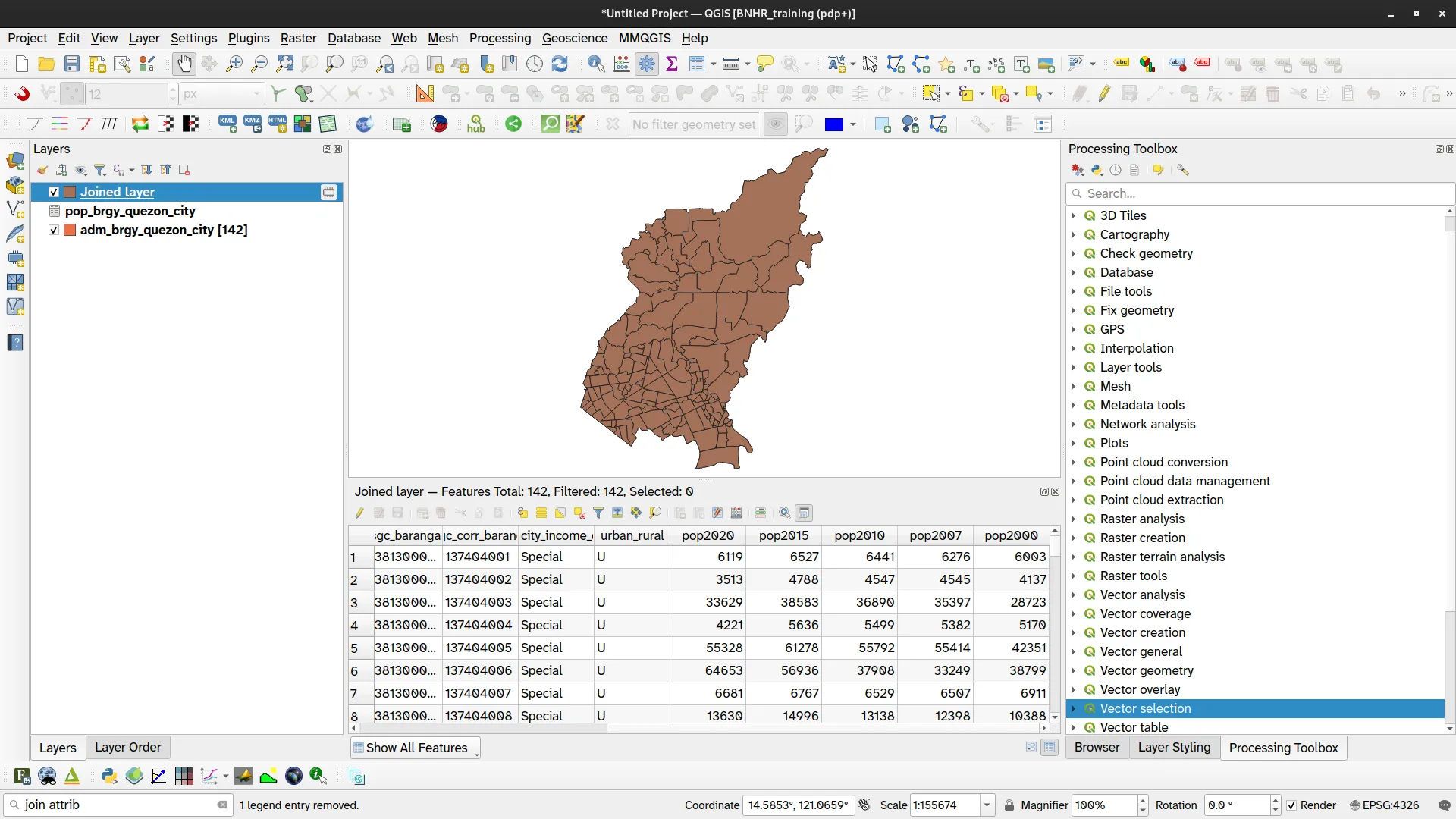Uncheck visibility of Joined layer
Screen dimensions: 1456x819
pyautogui.click(x=54, y=192)
